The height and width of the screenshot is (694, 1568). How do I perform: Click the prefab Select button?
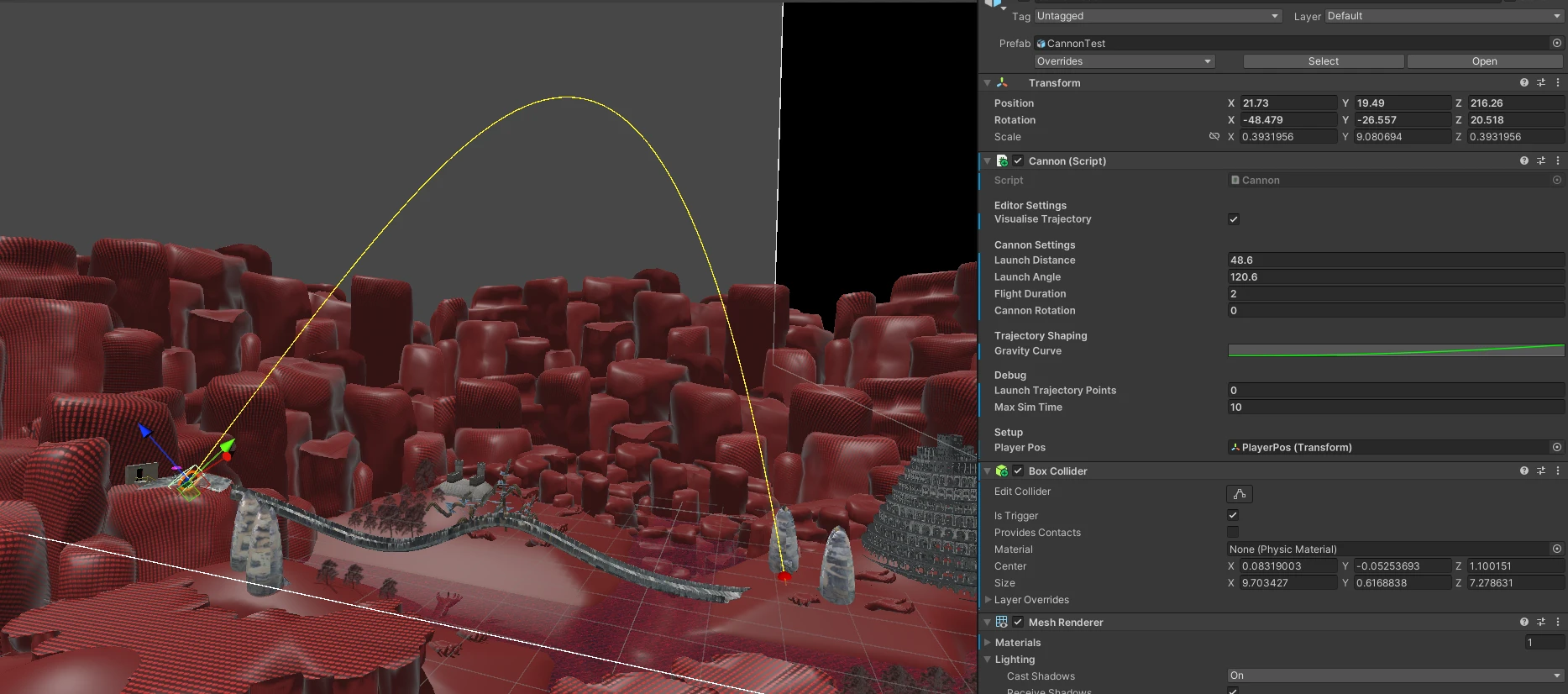coord(1324,61)
